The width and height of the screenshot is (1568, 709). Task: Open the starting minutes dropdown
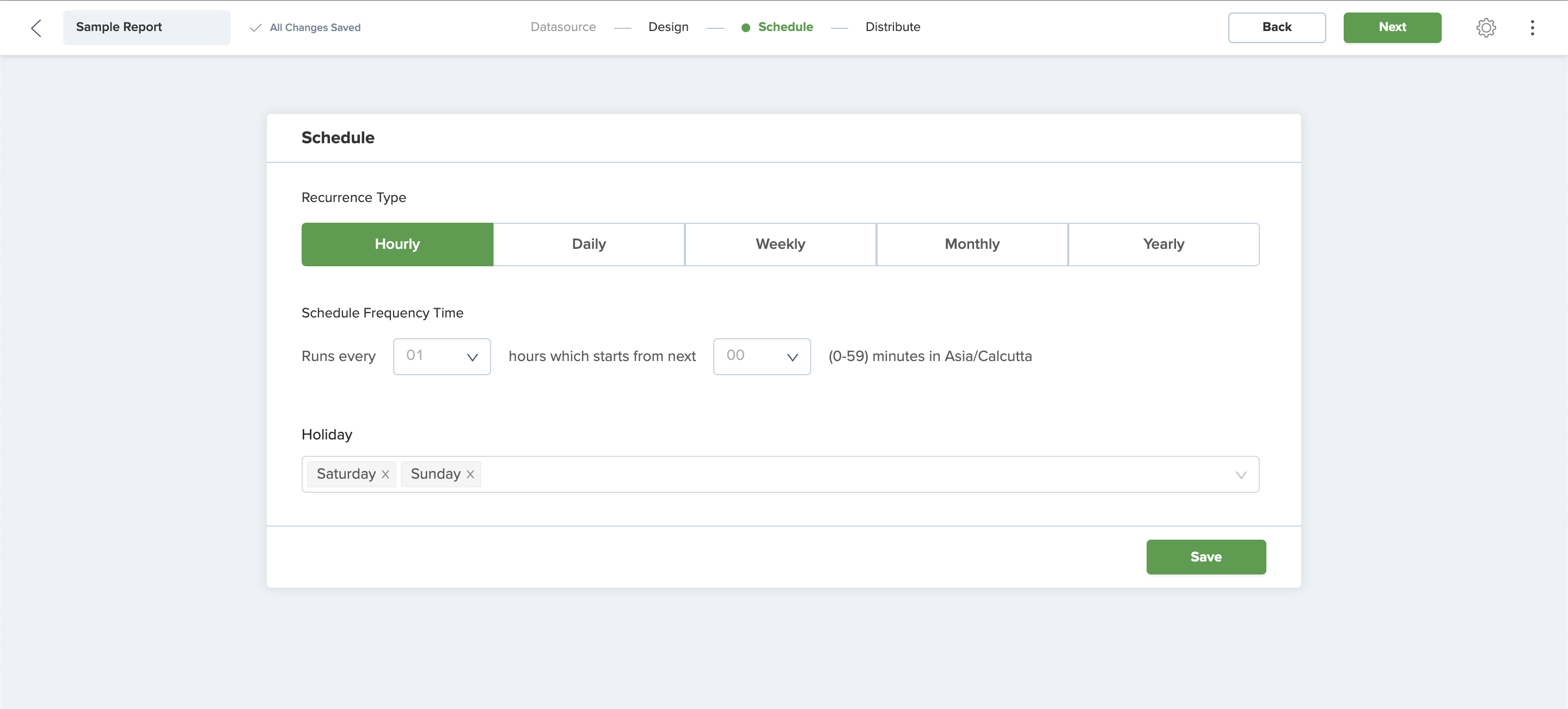coord(762,357)
